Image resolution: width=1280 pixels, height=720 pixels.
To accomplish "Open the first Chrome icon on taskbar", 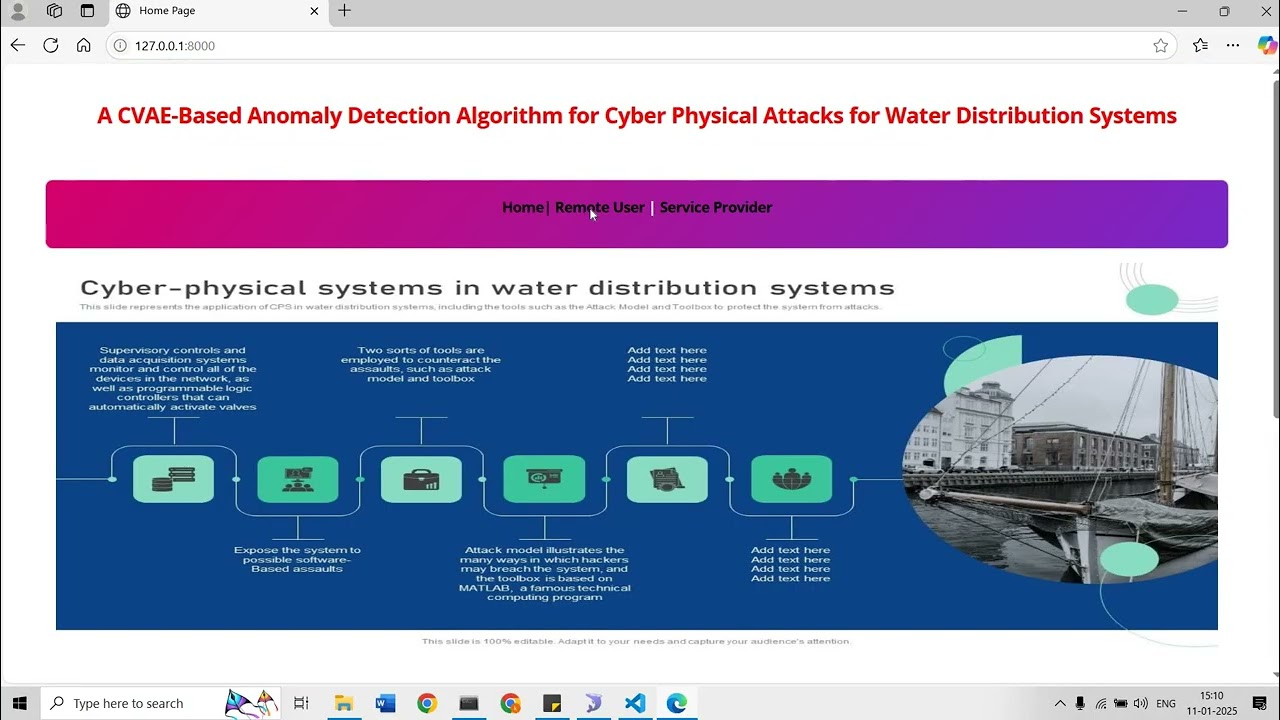I will click(x=427, y=703).
